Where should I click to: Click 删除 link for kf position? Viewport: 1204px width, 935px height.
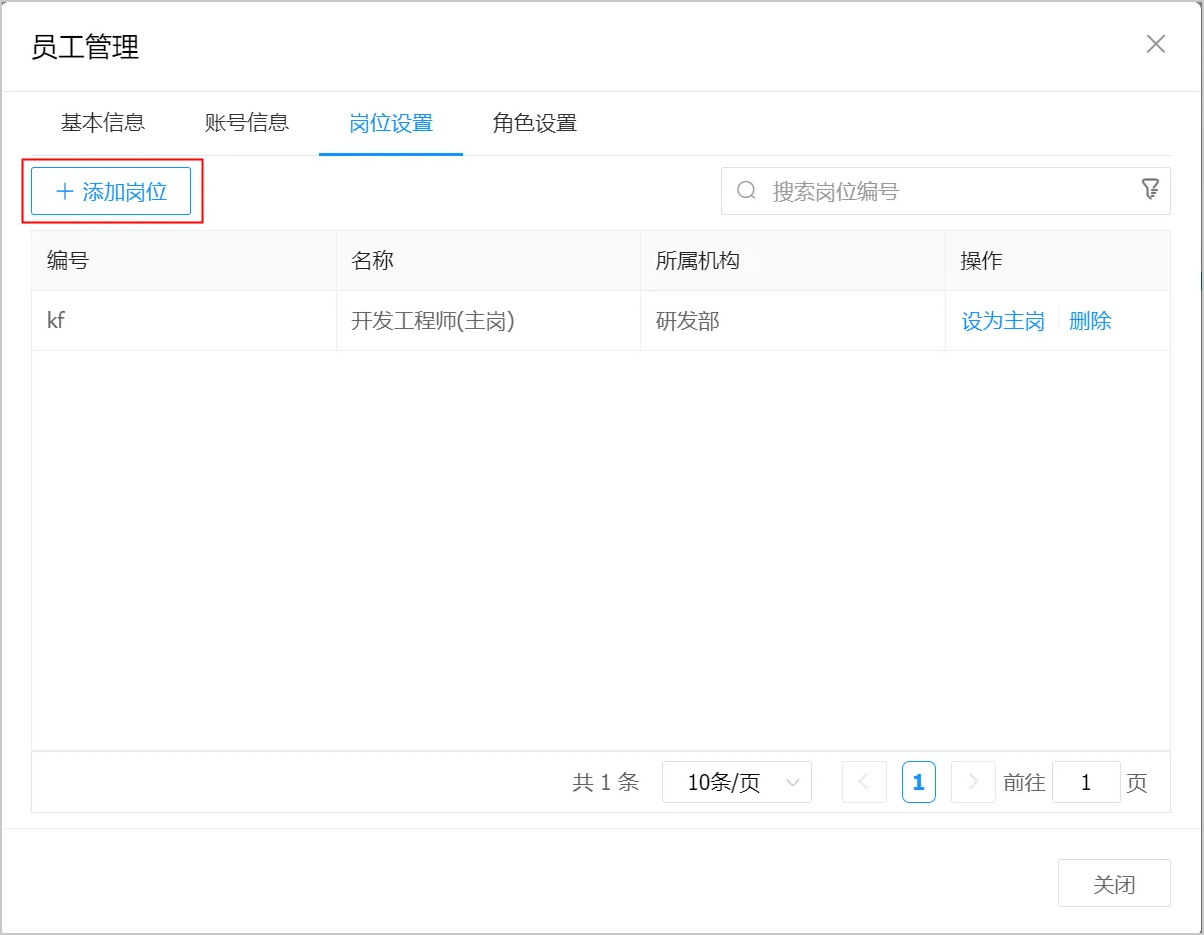pos(1090,321)
